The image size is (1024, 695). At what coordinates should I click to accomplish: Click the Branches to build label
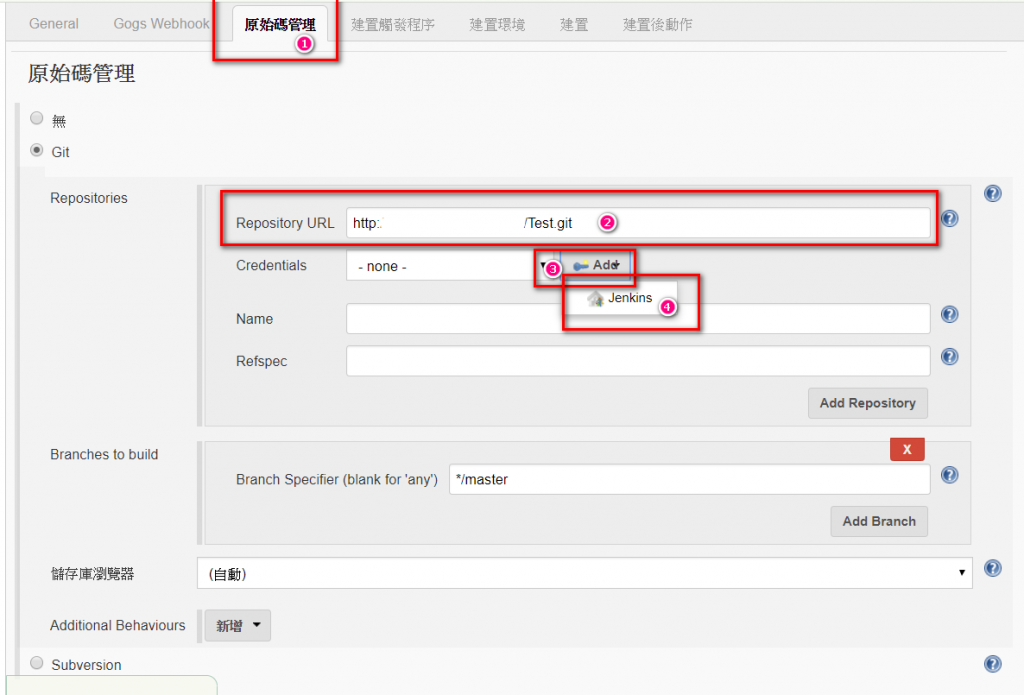coord(104,455)
